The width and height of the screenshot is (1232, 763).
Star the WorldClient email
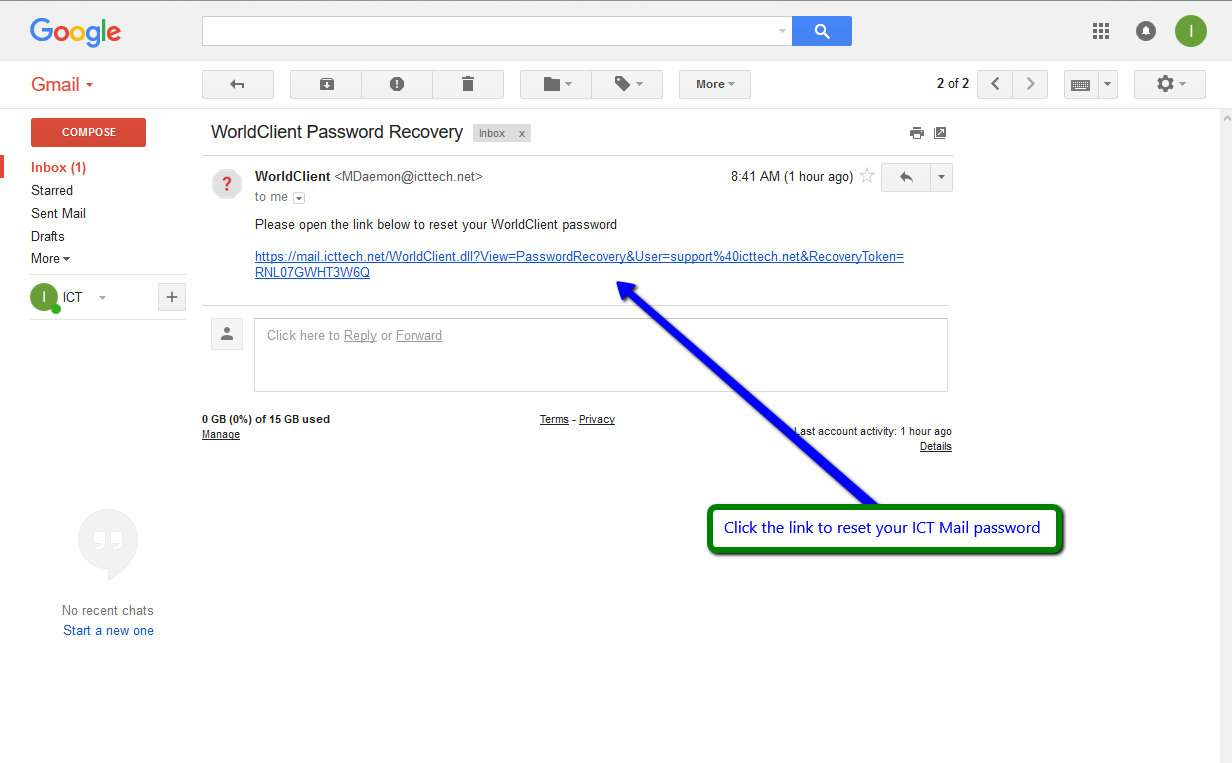(x=867, y=177)
